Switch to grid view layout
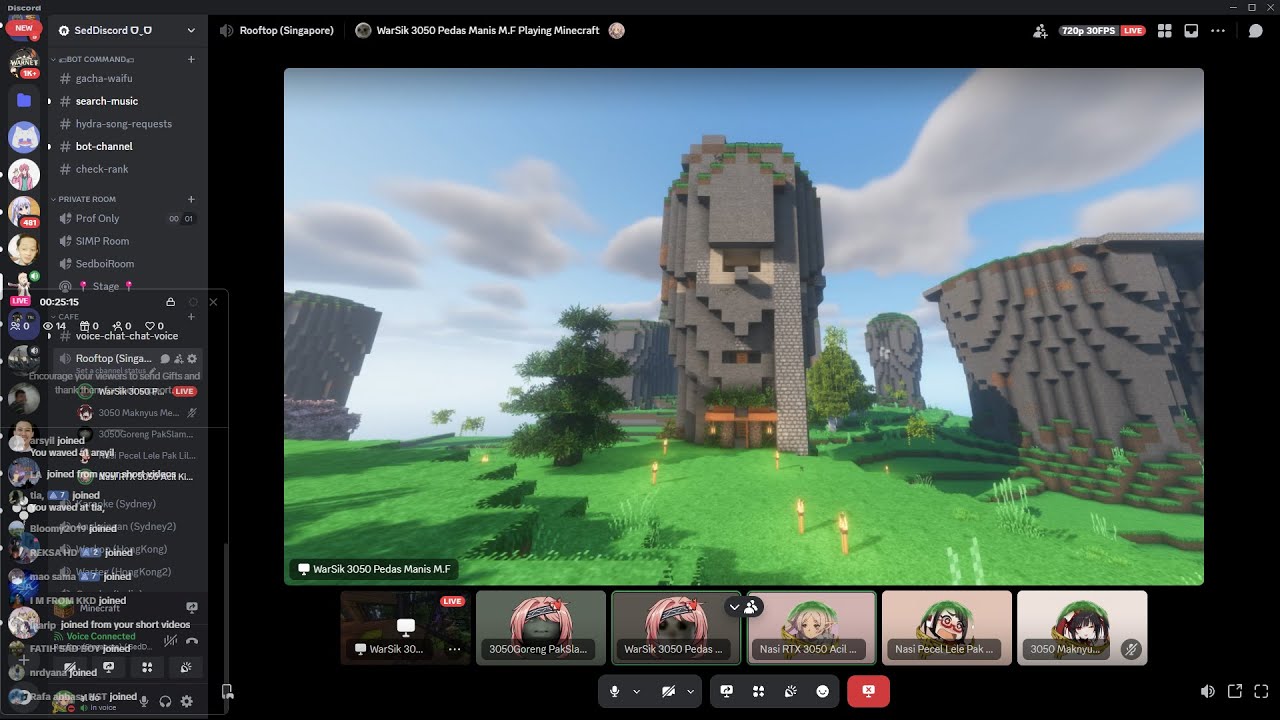 (x=1164, y=31)
